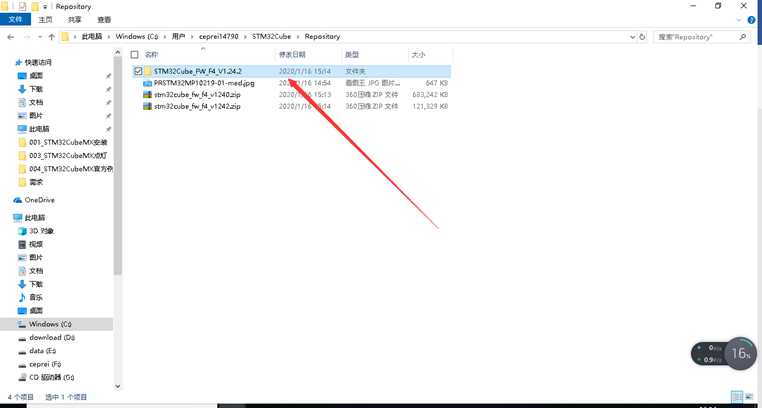The width and height of the screenshot is (762, 408).
Task: Open quick access toolbar customize dropdown
Action: pyautogui.click(x=45, y=7)
